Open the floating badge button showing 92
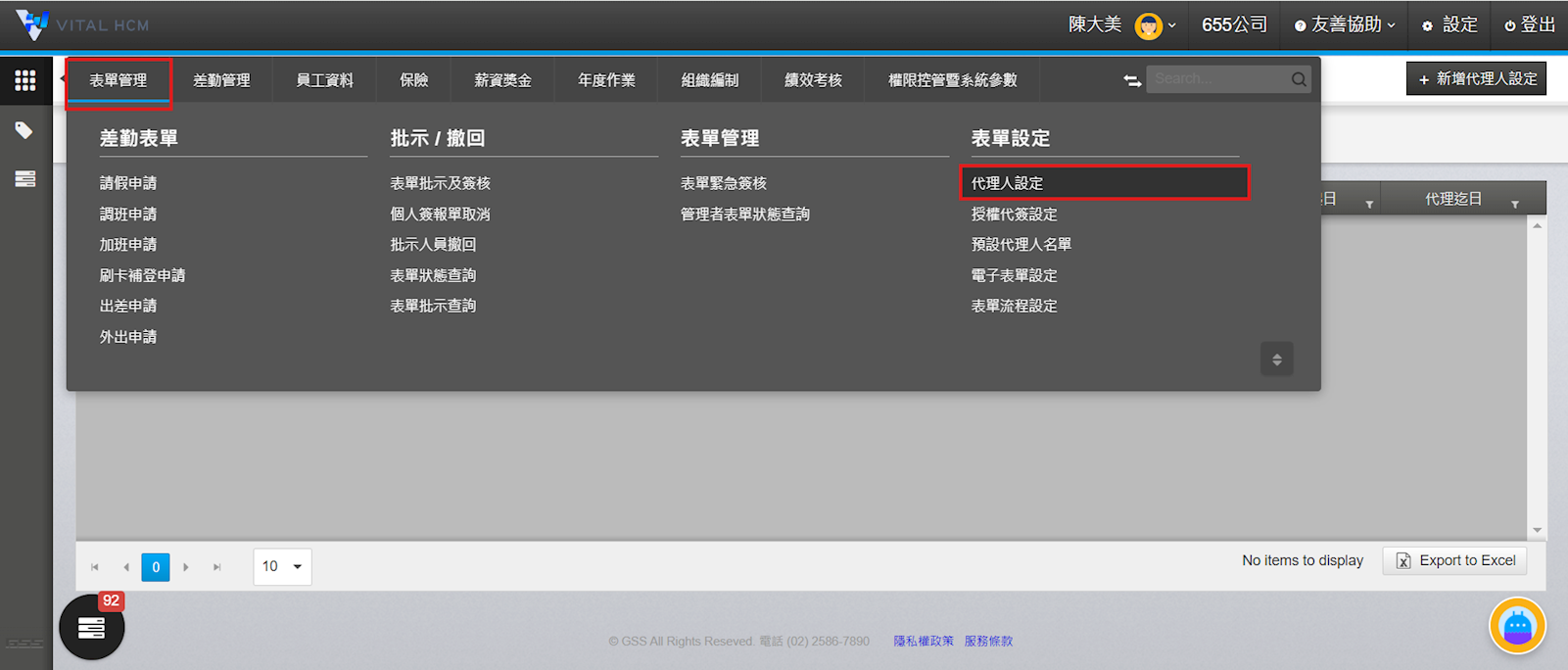The height and width of the screenshot is (670, 1568). (x=92, y=627)
